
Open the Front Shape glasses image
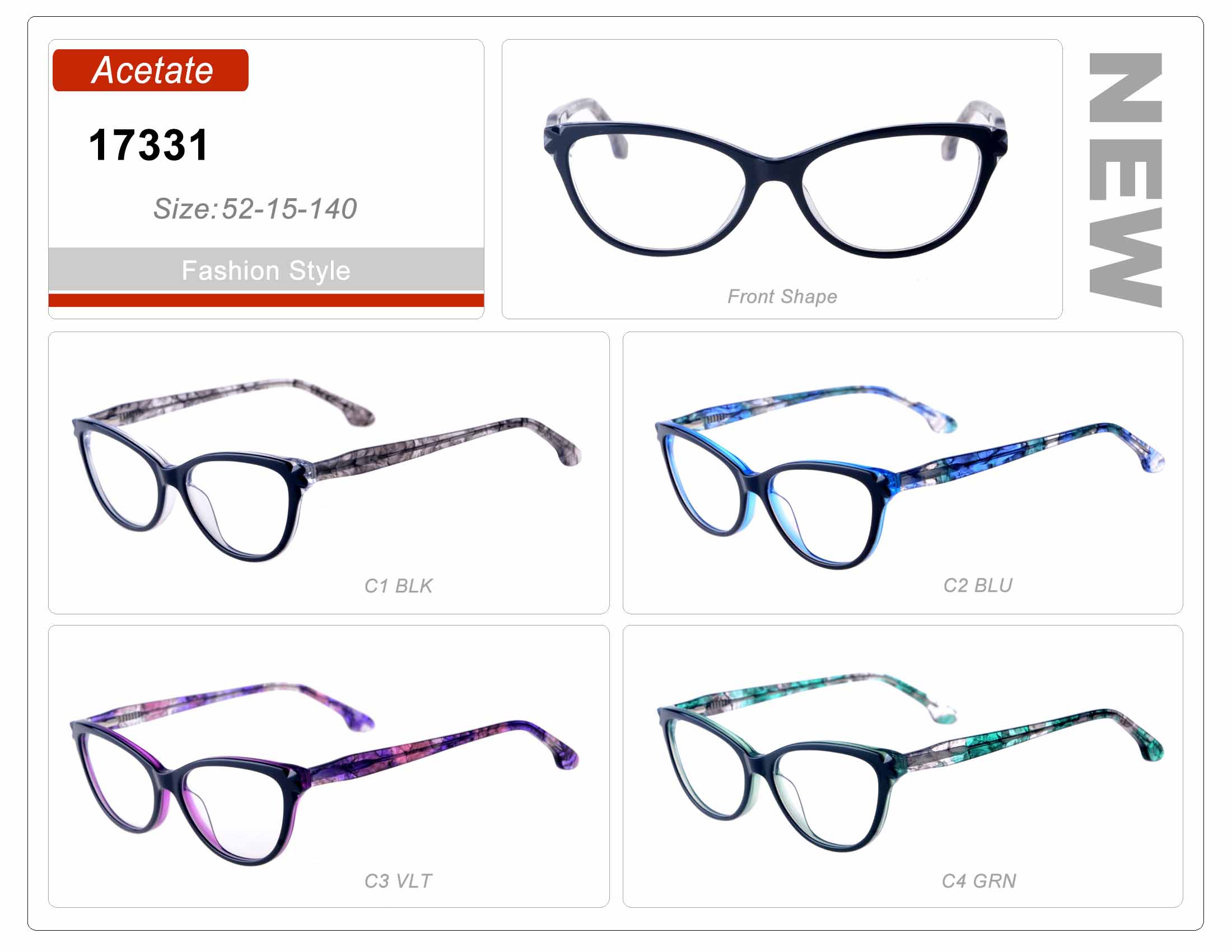(775, 178)
